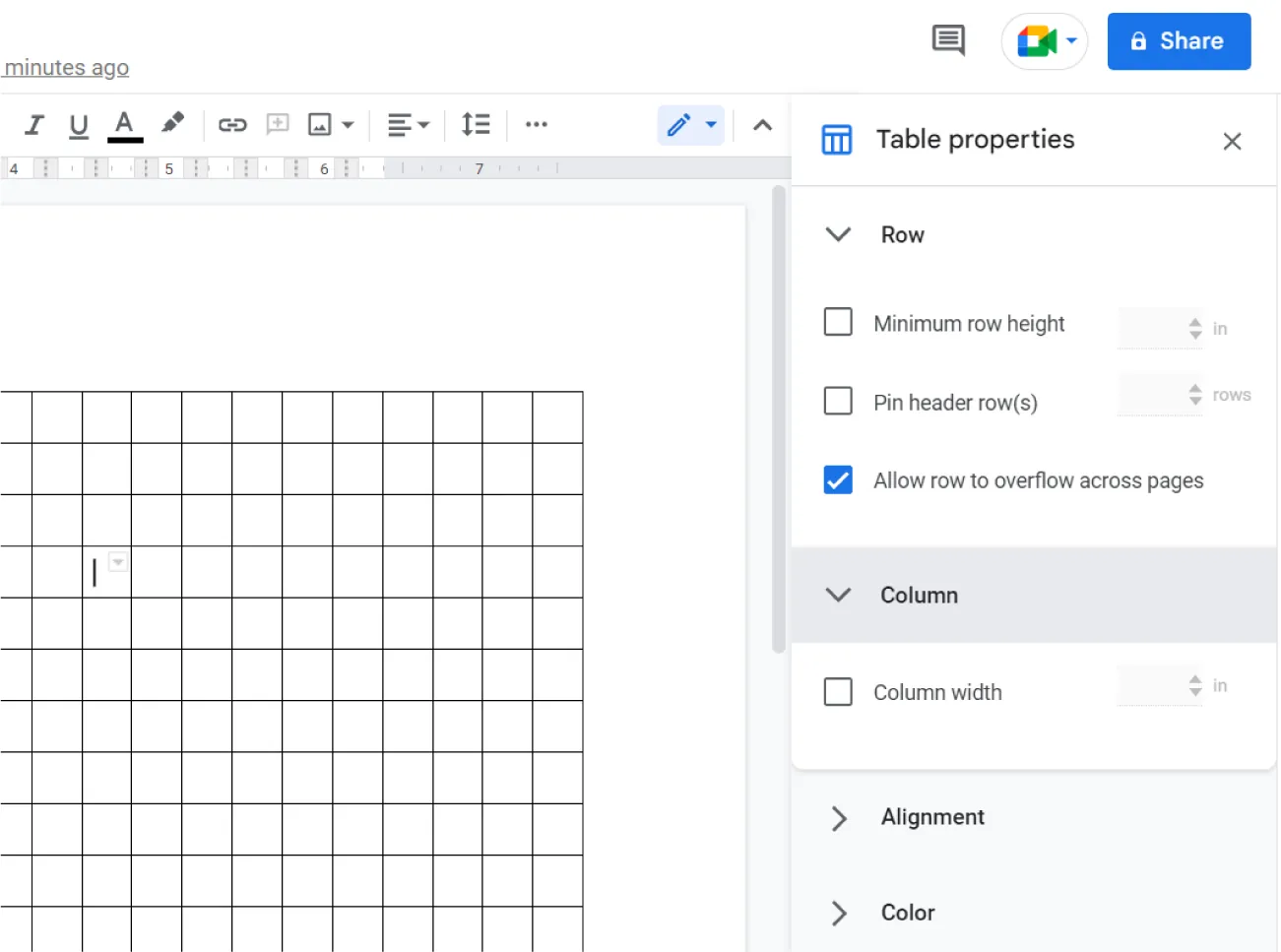
Task: Open version history via minutes ago link
Action: [x=65, y=67]
